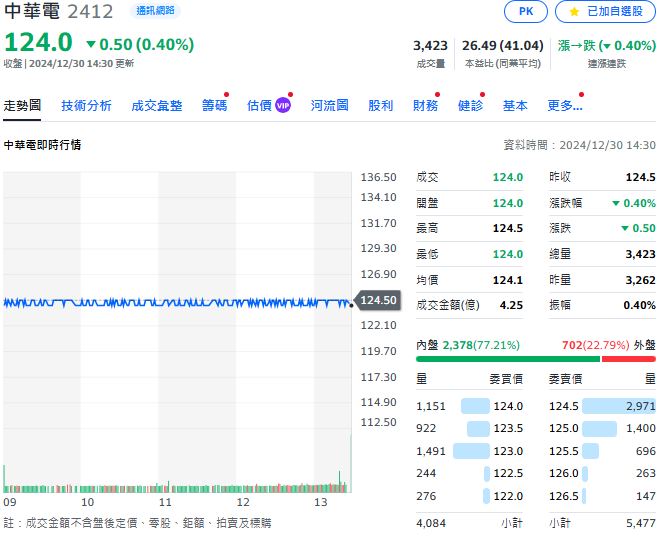Click the bid 小計 4,084 total
The width and height of the screenshot is (662, 540).
point(431,524)
